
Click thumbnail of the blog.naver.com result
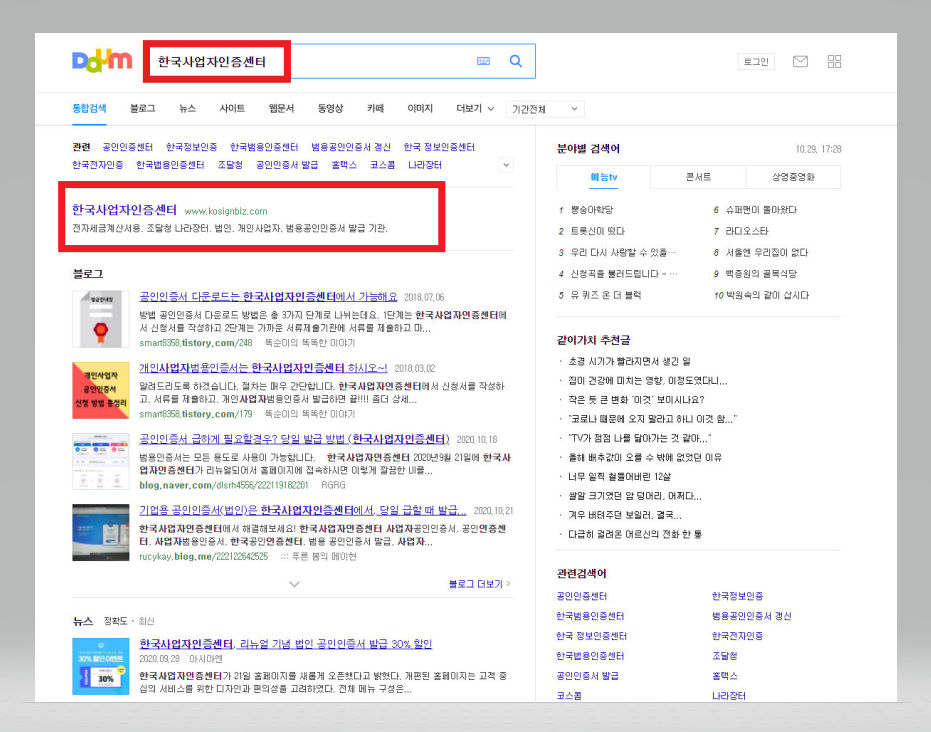tap(100, 461)
